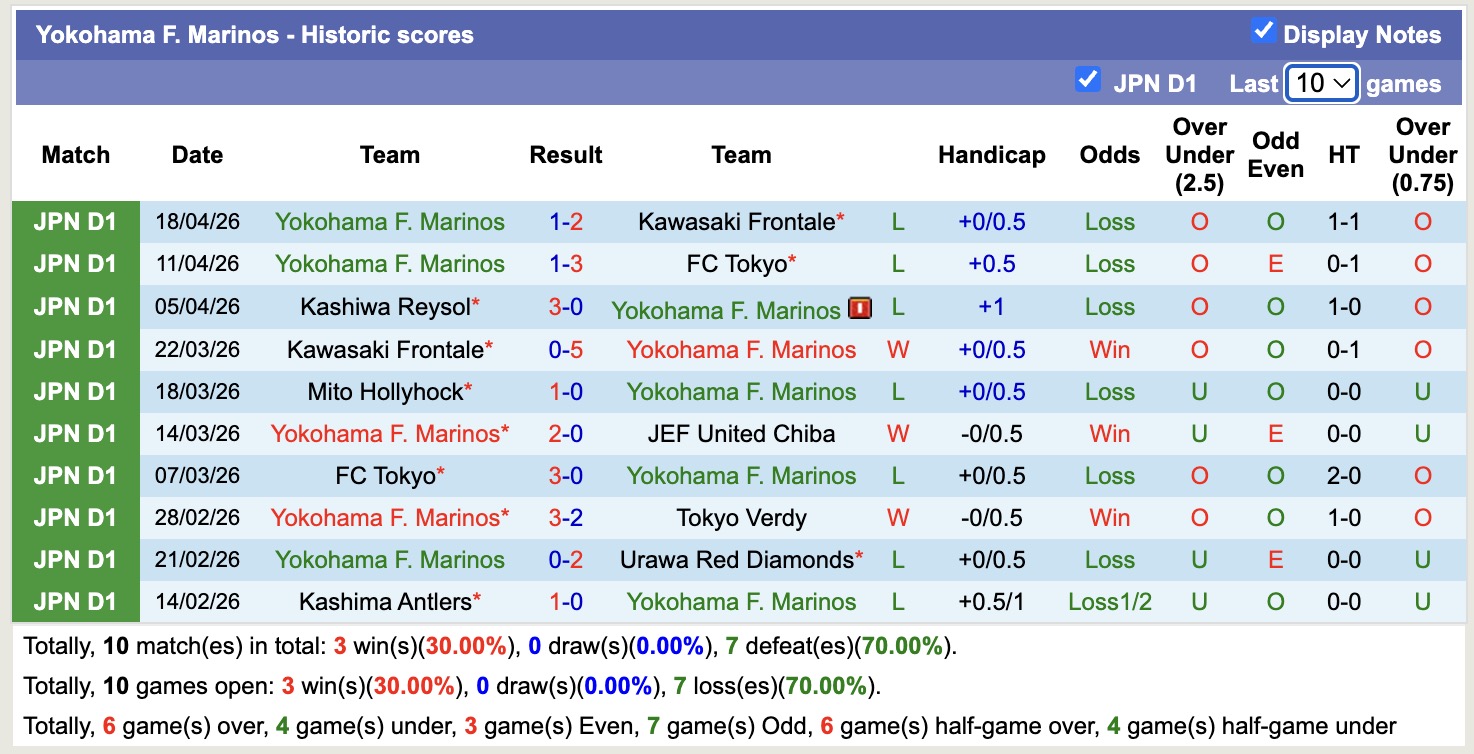Sort the table by the Date column header
1474x754 pixels.
tap(196, 155)
